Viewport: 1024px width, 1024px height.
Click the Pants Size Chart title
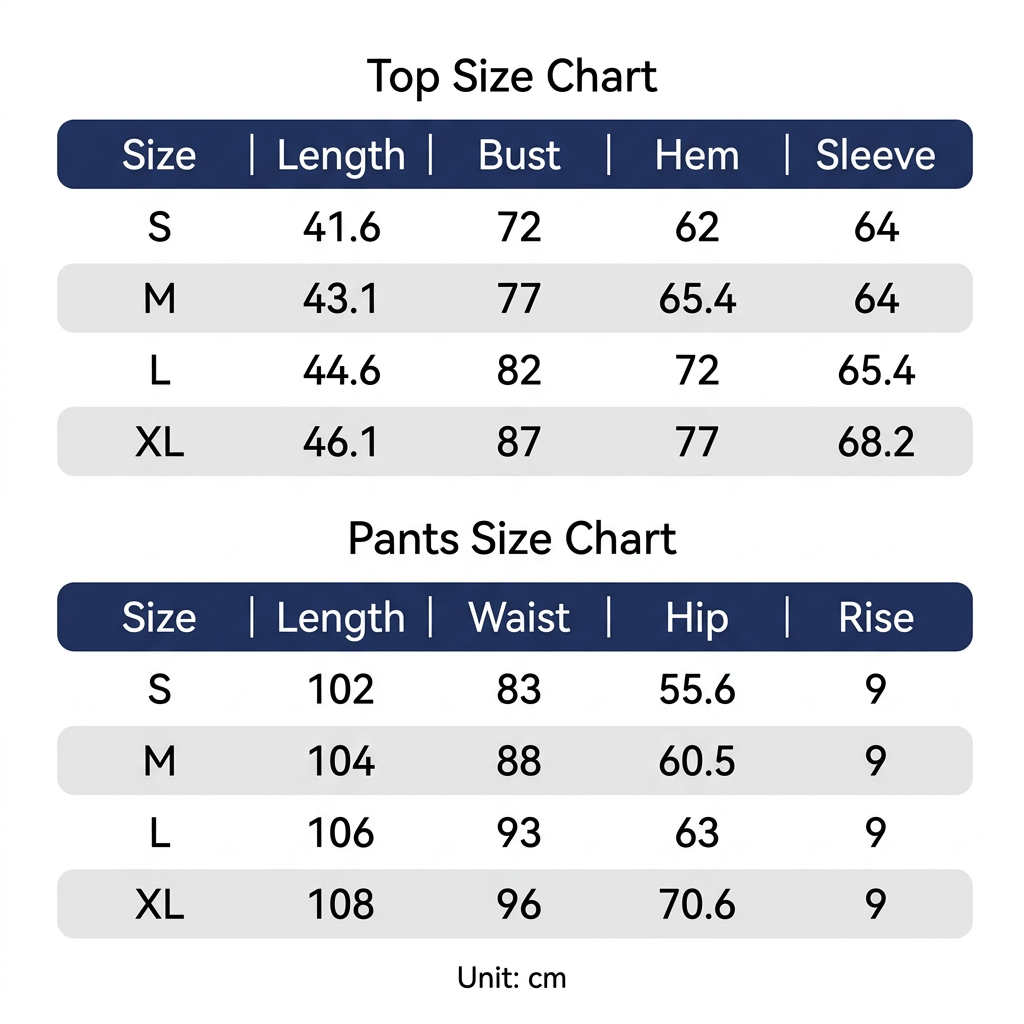(x=512, y=539)
